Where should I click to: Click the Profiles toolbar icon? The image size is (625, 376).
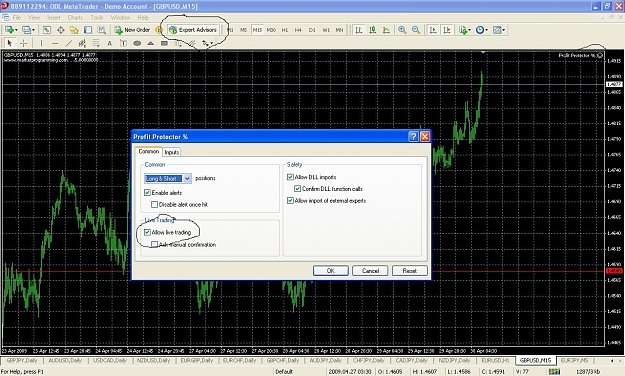(x=26, y=30)
